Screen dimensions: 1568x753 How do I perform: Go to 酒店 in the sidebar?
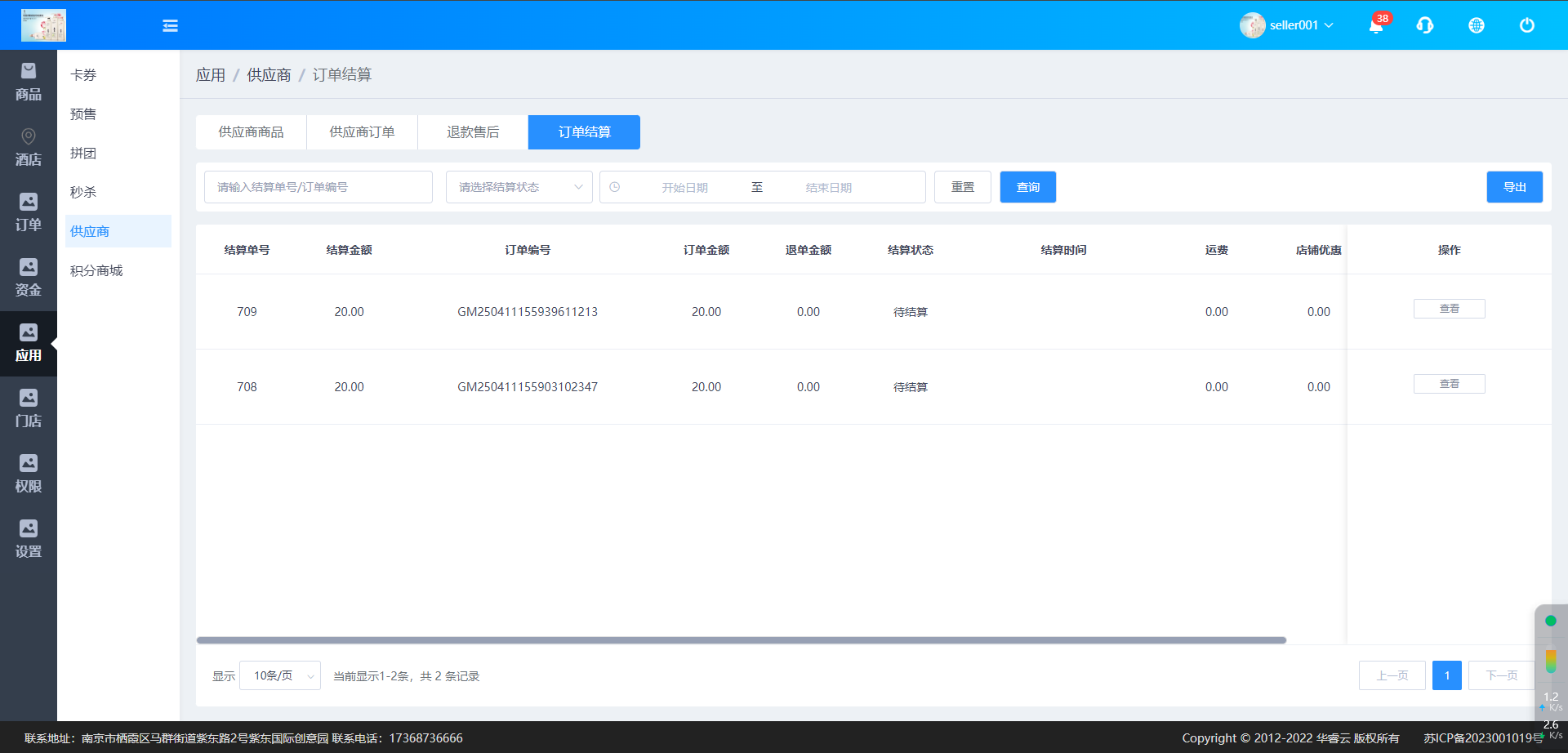(29, 148)
